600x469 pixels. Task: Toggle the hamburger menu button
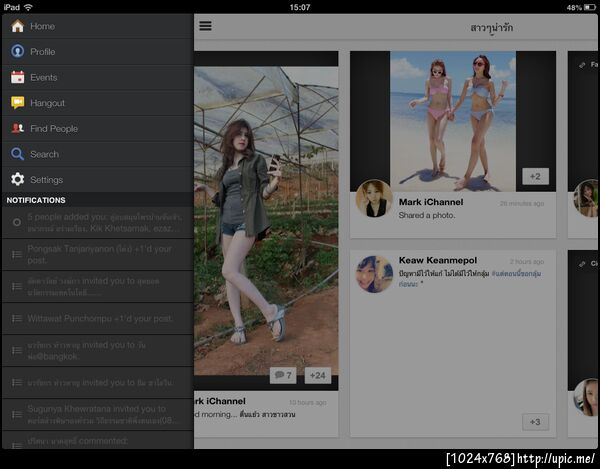(205, 26)
